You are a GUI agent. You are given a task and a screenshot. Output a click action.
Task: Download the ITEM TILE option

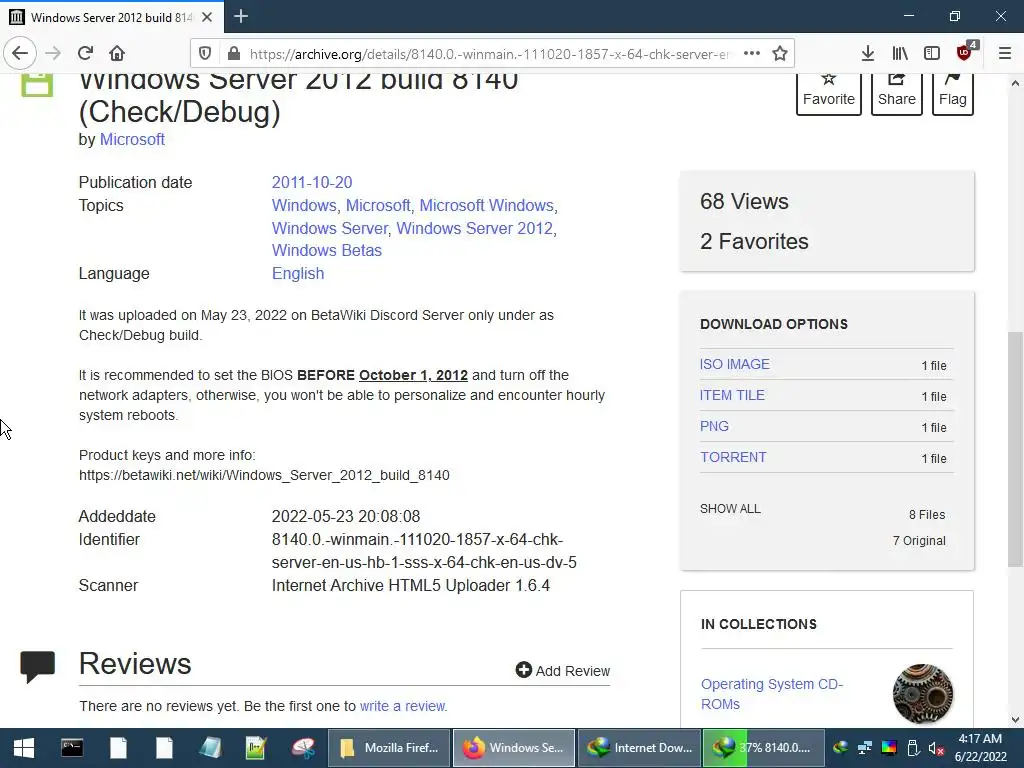coord(732,395)
